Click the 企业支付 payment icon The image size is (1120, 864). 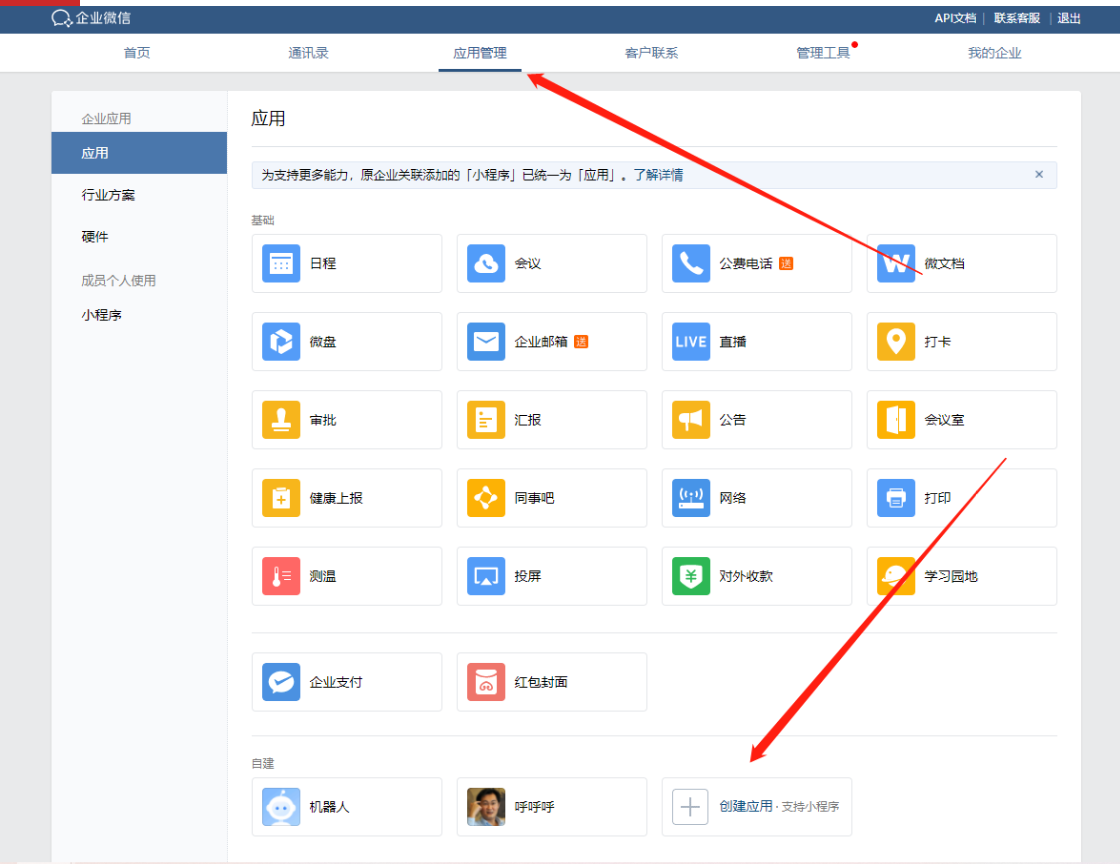pos(281,682)
